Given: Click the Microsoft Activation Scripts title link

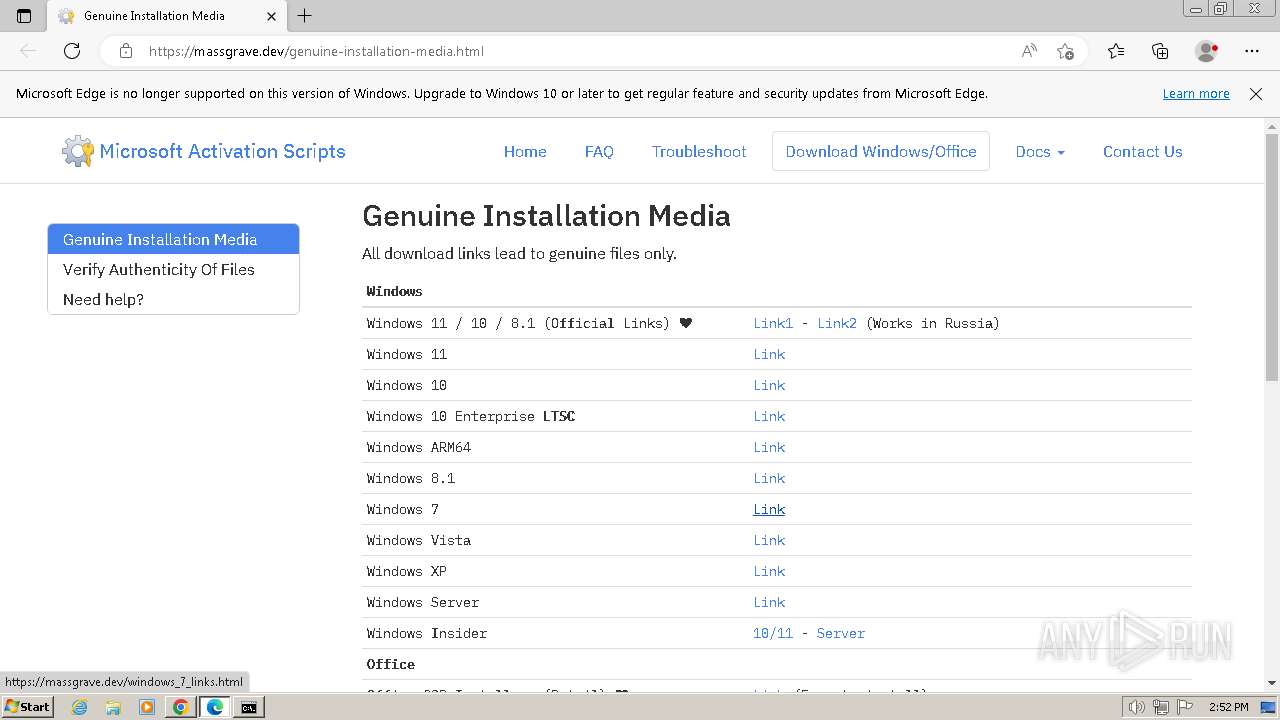Looking at the screenshot, I should (x=222, y=152).
